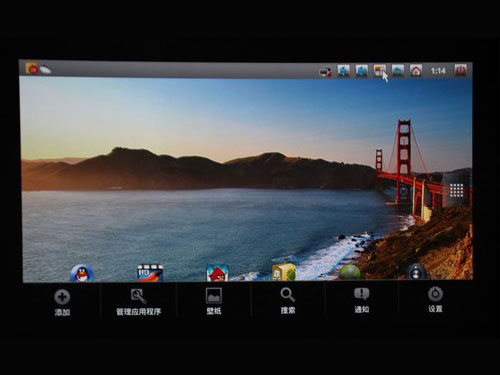Select 管理应用程序 (Manage apps) menu item
Viewport: 500px width, 375px height.
coord(139,302)
